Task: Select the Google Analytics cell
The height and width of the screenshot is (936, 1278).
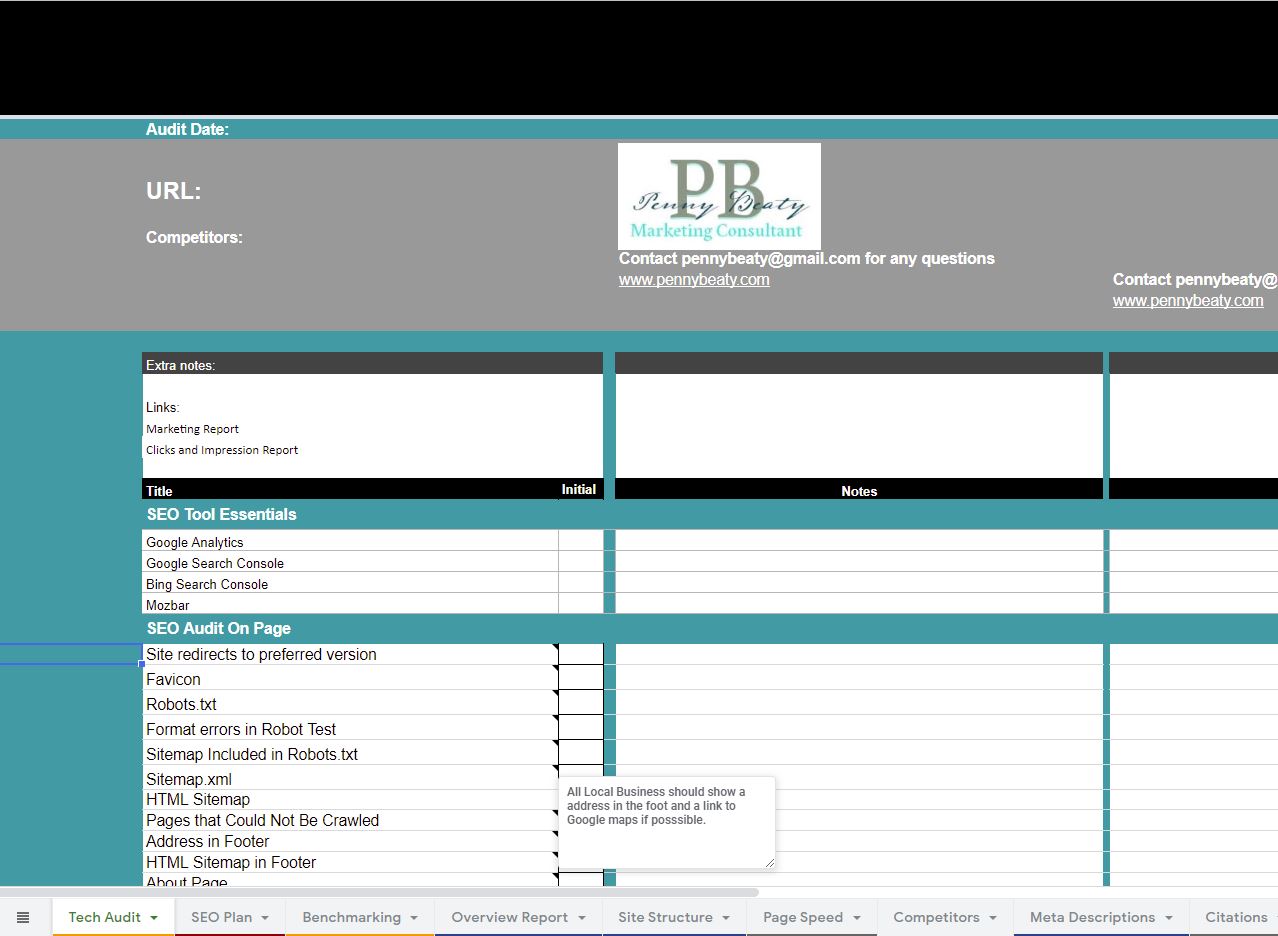Action: [350, 542]
